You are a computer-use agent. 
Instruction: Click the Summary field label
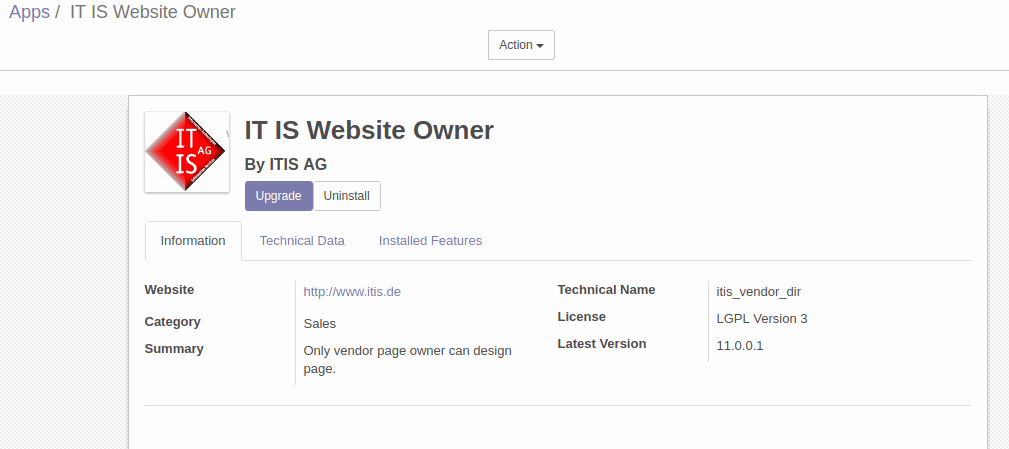174,349
